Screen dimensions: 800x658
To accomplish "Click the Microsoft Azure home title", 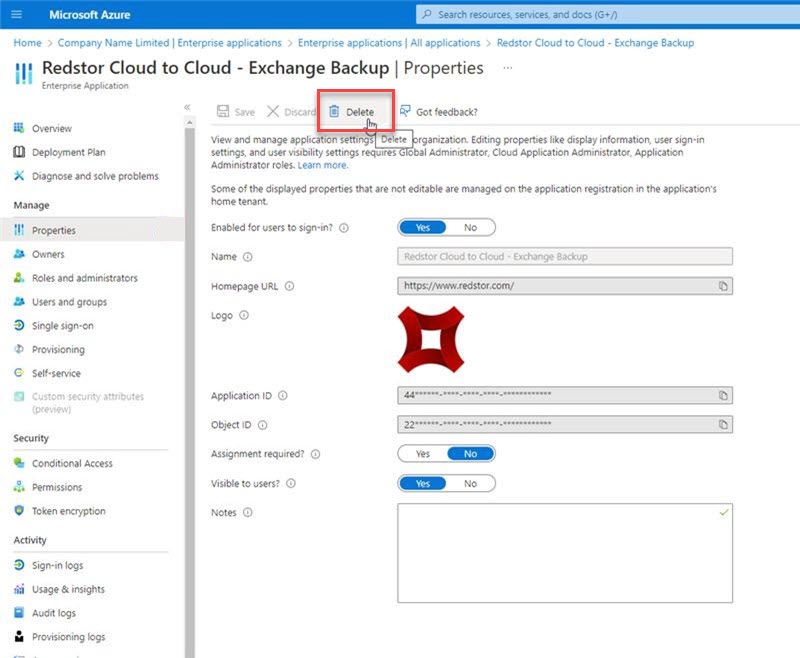I will (89, 15).
